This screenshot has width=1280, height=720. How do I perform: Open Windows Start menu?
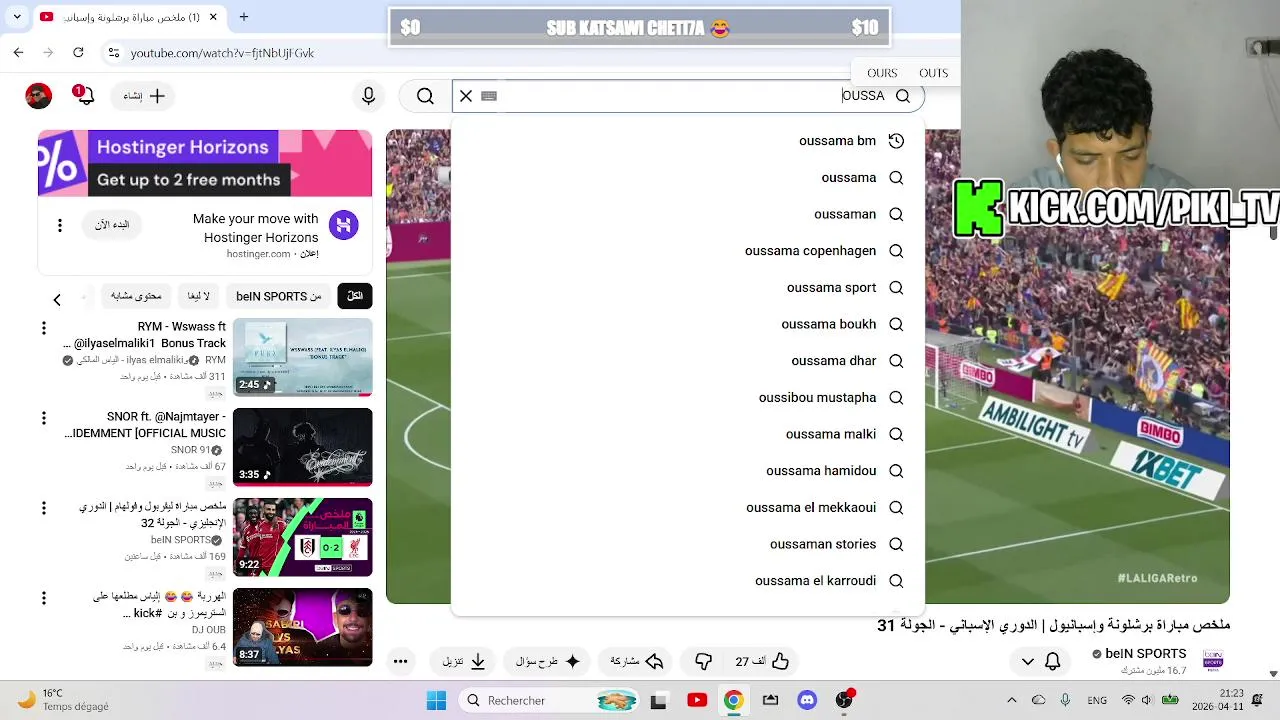pyautogui.click(x=436, y=700)
